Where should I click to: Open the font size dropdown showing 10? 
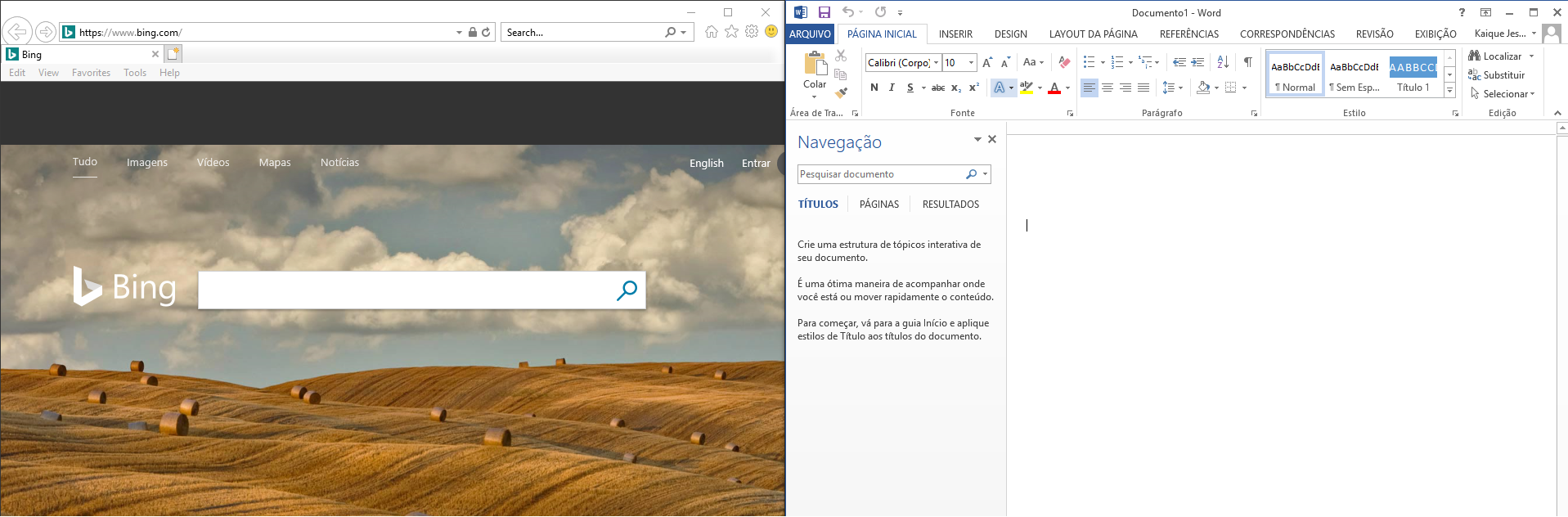coord(971,63)
